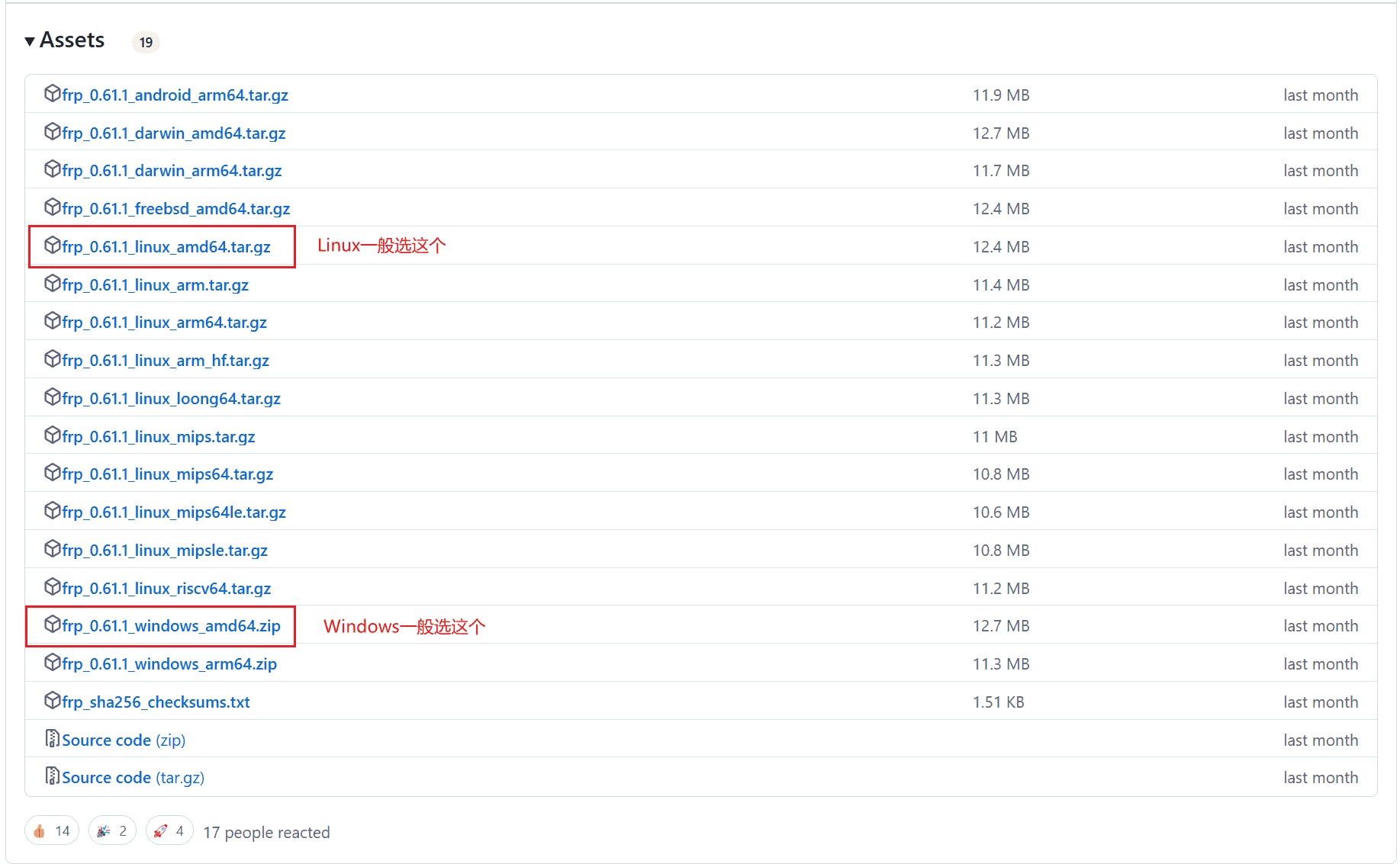Download frp_0.61.1_linux_arm64.tar.gz
Viewport: 1400px width, 864px height.
[x=164, y=323]
